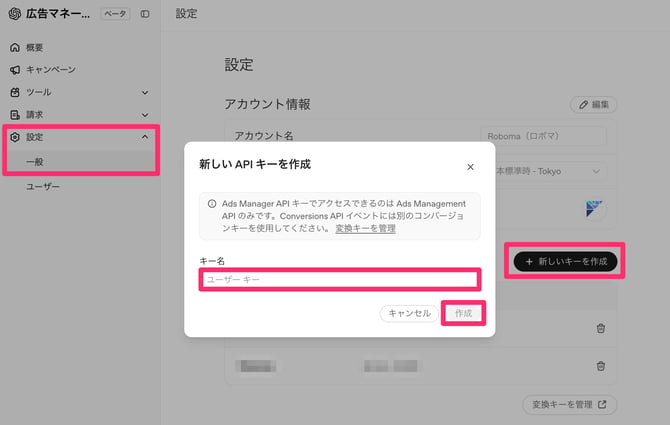Click the ベータ badge
The image size is (670, 425).
pos(115,14)
